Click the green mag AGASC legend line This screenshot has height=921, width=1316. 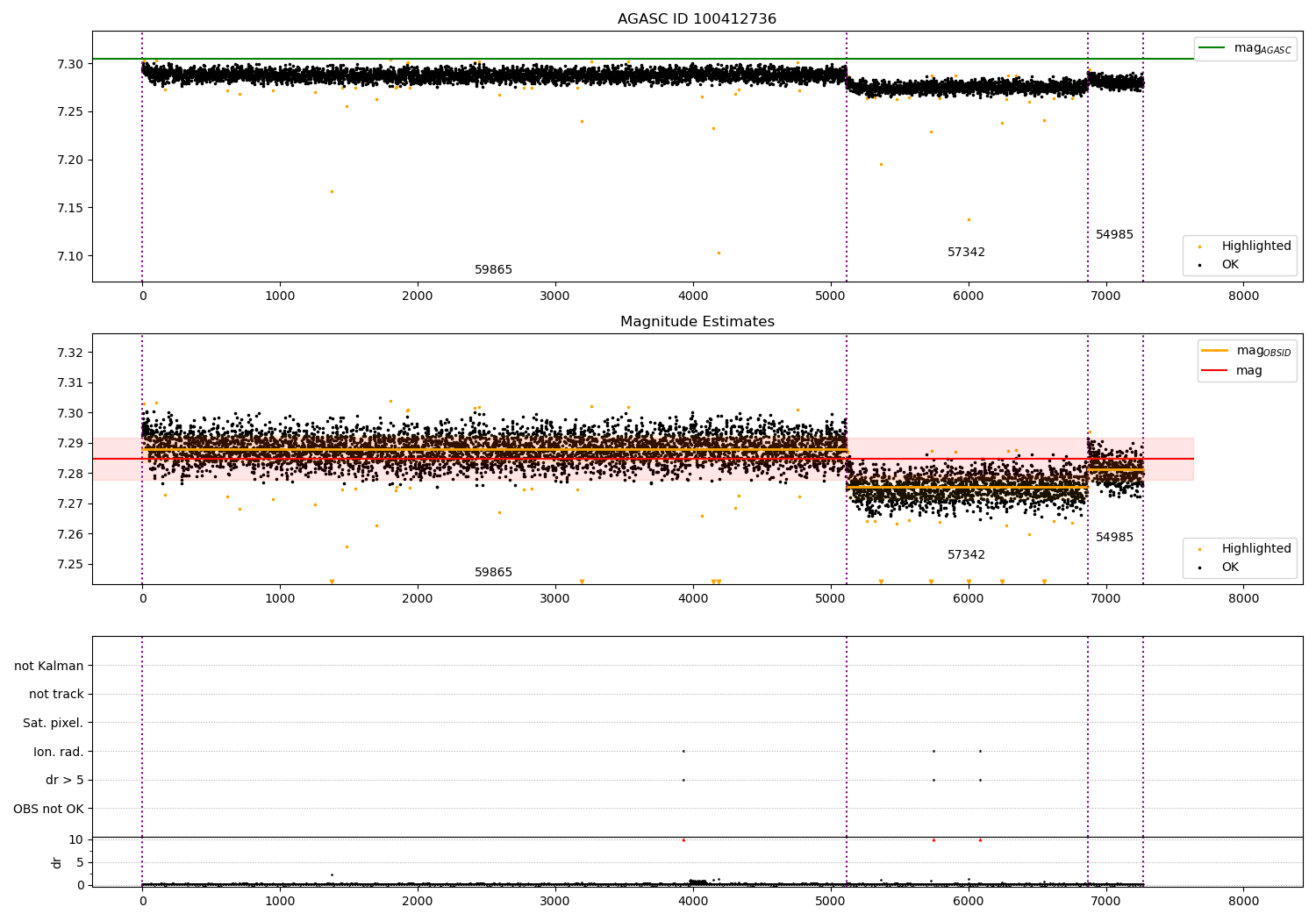point(1212,48)
